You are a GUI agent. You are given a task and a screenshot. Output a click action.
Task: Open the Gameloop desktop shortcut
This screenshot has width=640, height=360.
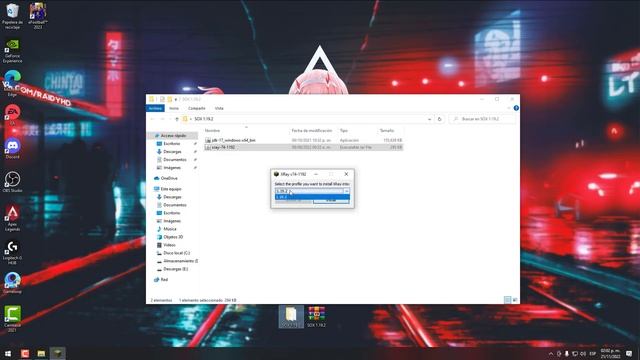tap(12, 283)
